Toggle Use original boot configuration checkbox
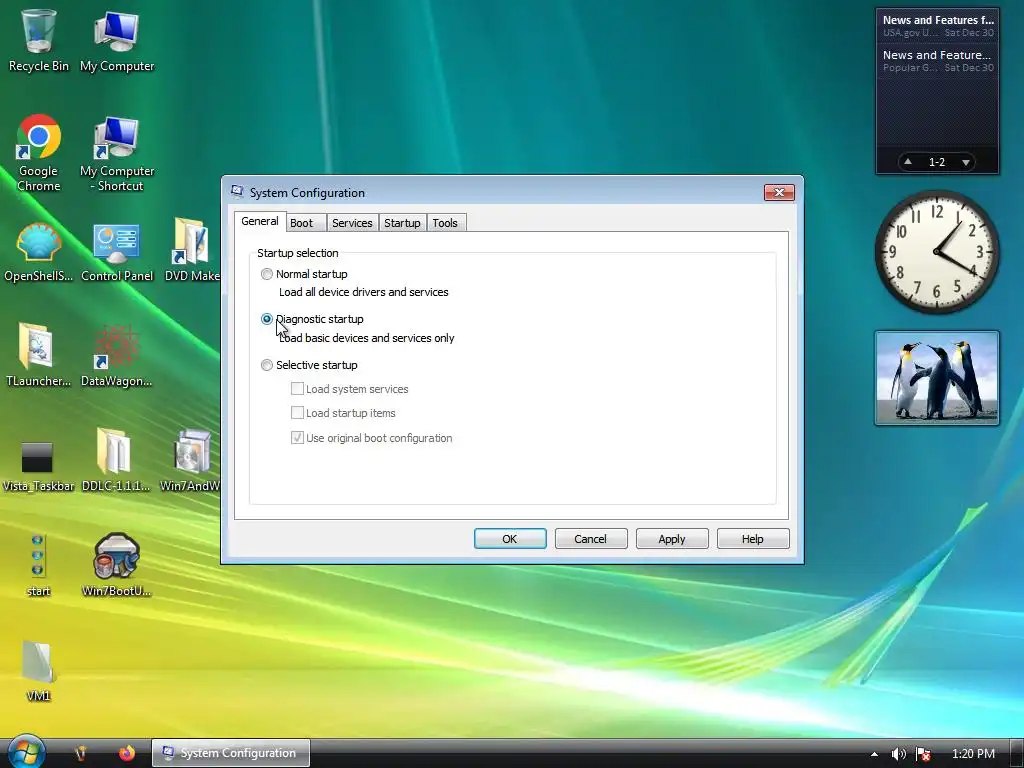This screenshot has width=1024, height=768. pyautogui.click(x=297, y=438)
